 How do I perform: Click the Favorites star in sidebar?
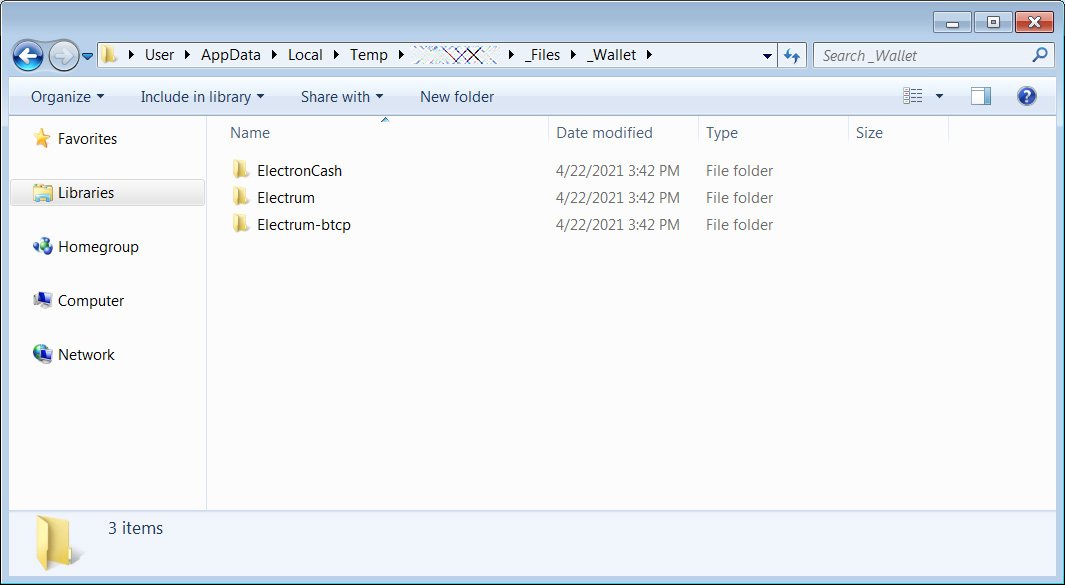click(x=42, y=139)
